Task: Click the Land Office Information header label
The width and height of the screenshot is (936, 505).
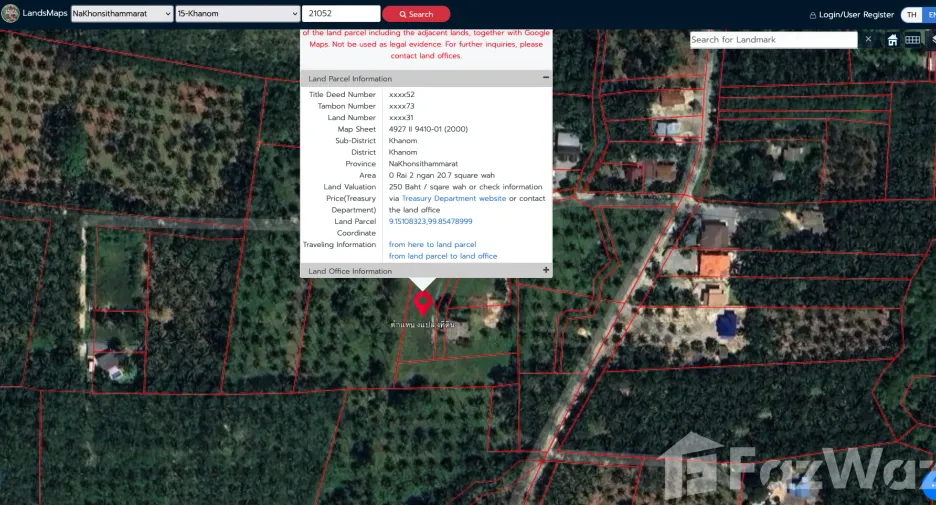Action: tap(350, 271)
